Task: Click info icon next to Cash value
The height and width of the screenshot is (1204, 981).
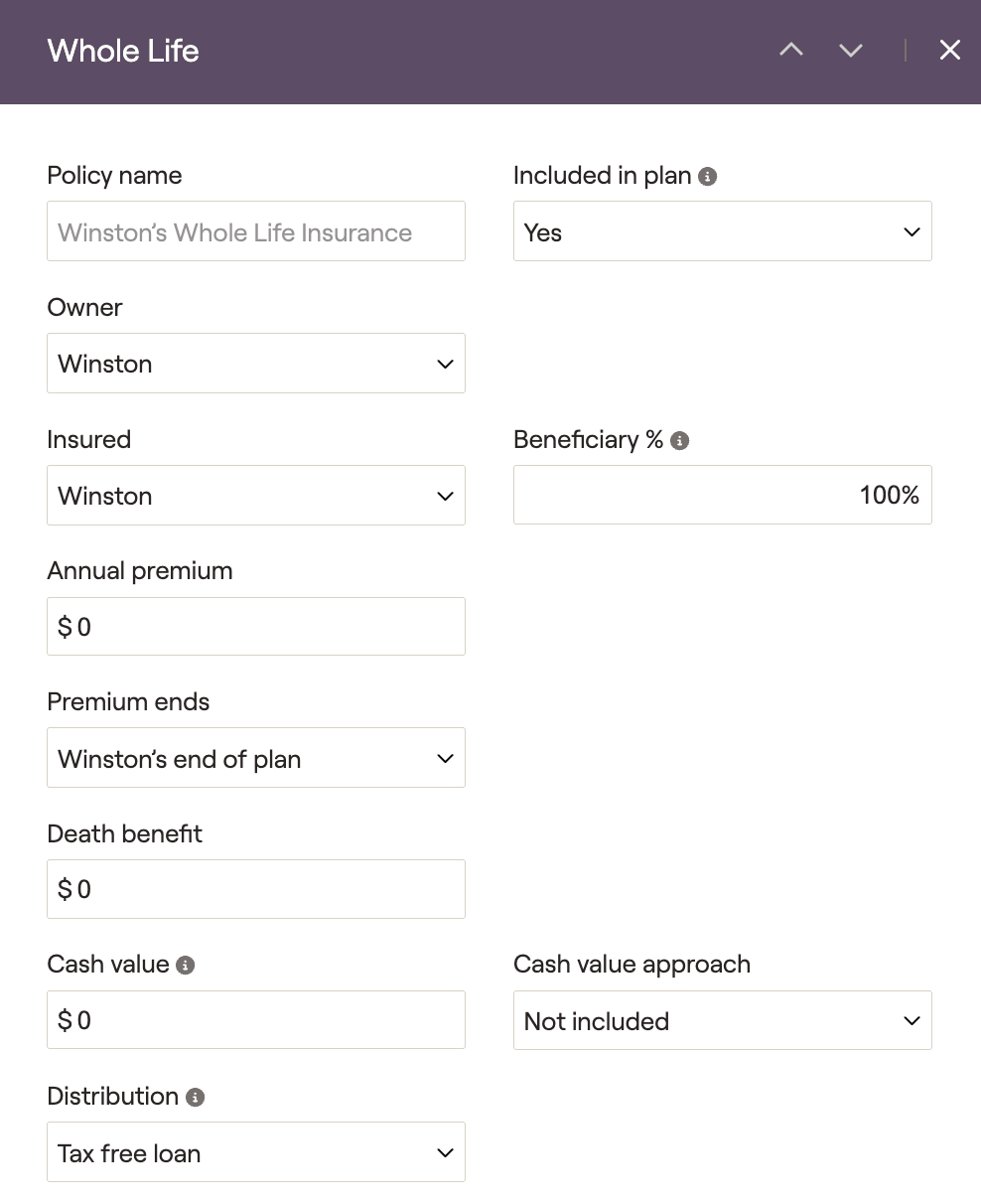Action: coord(186,966)
